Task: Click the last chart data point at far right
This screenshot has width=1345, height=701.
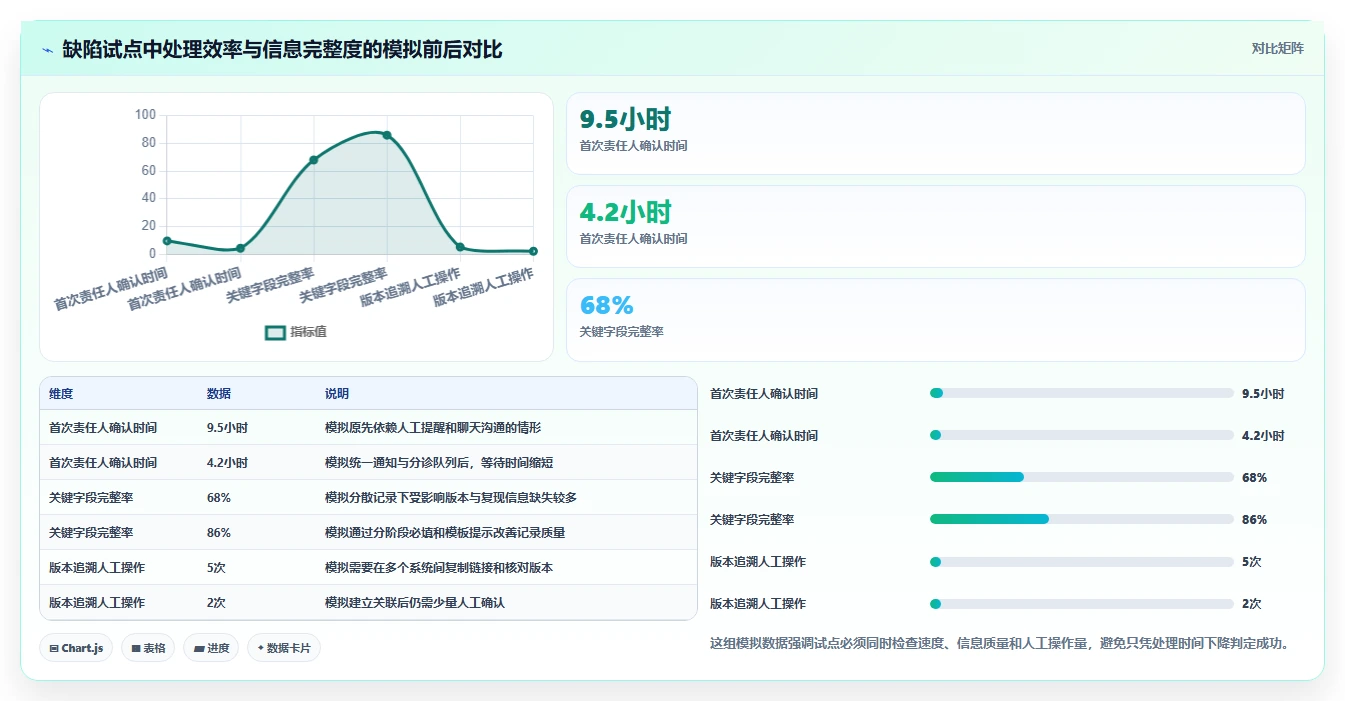Action: 533,251
